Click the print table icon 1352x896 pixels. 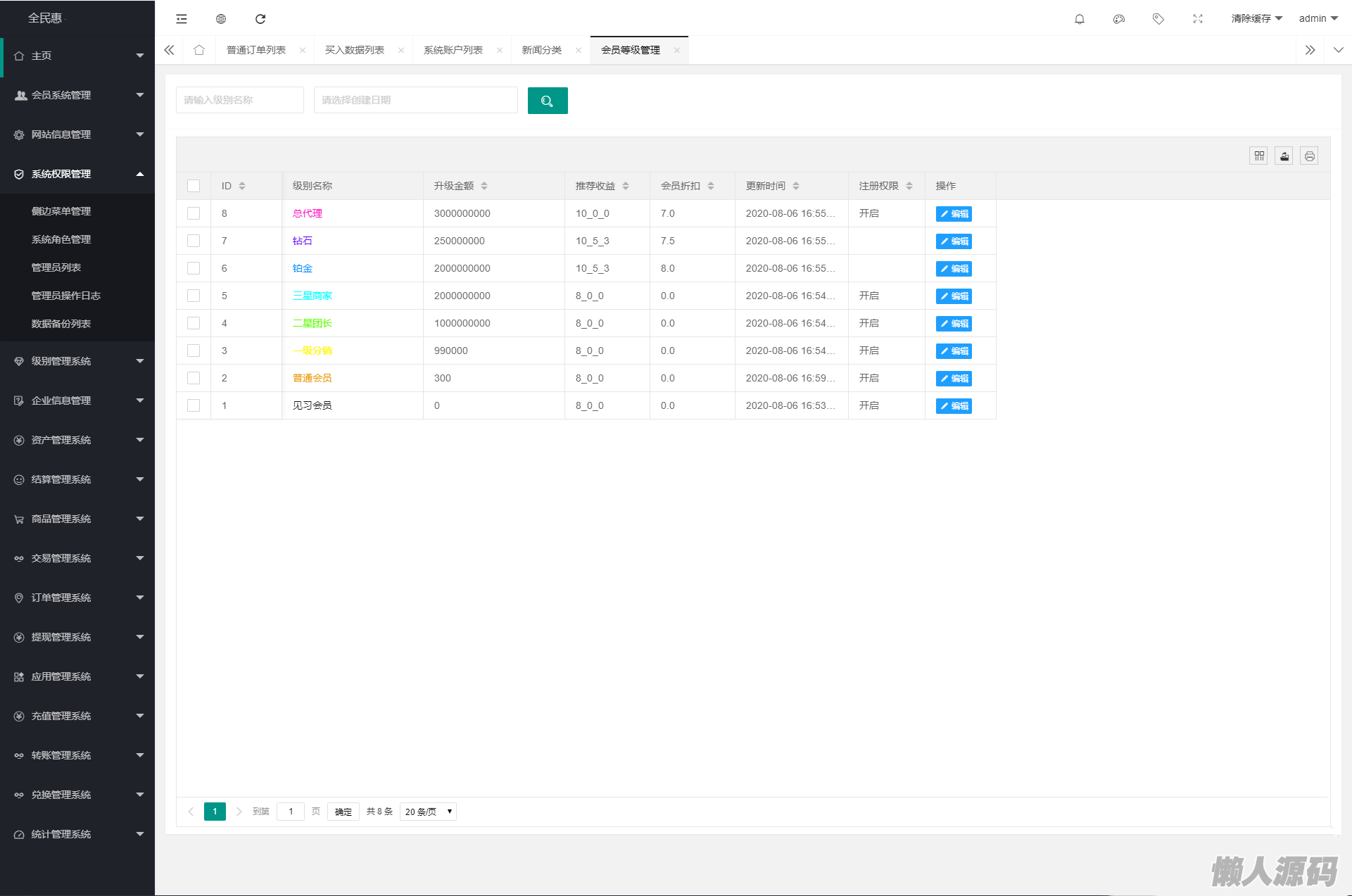pos(1308,156)
